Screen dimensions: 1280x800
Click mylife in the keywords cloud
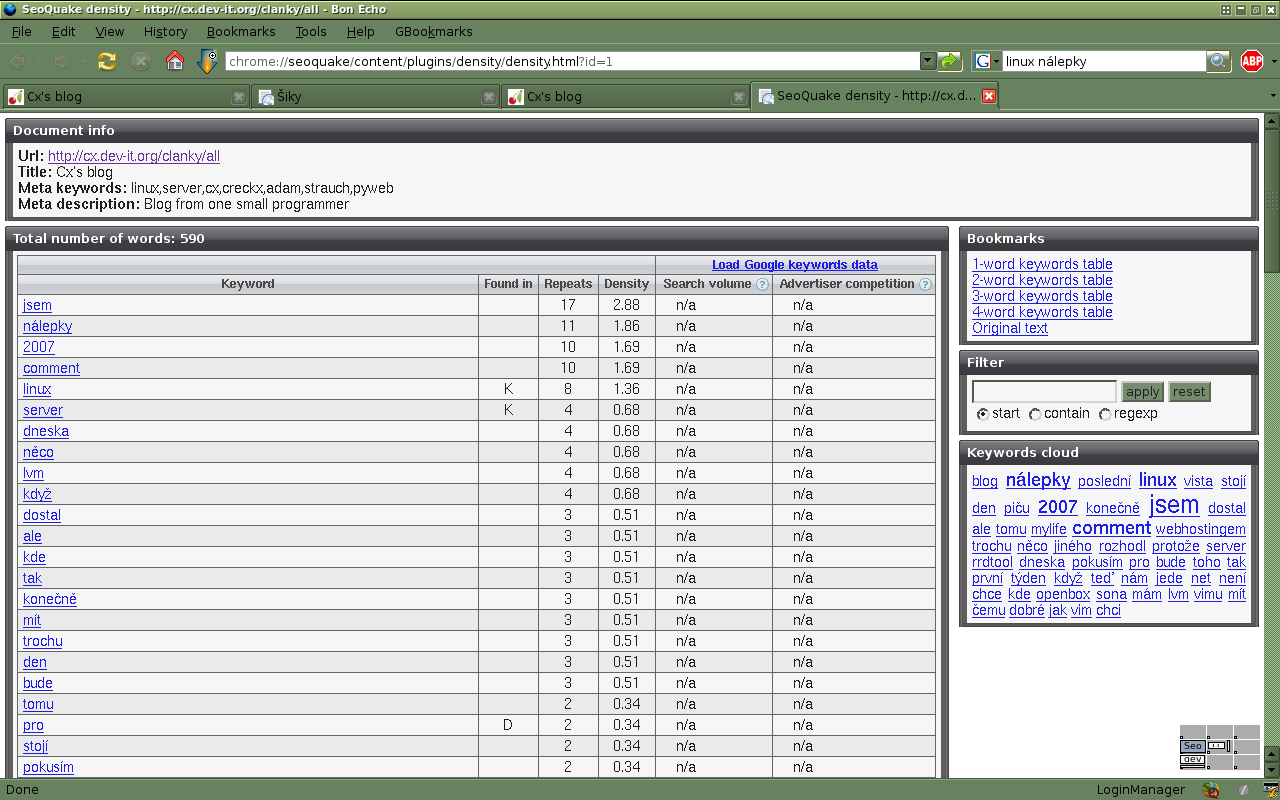click(1049, 529)
